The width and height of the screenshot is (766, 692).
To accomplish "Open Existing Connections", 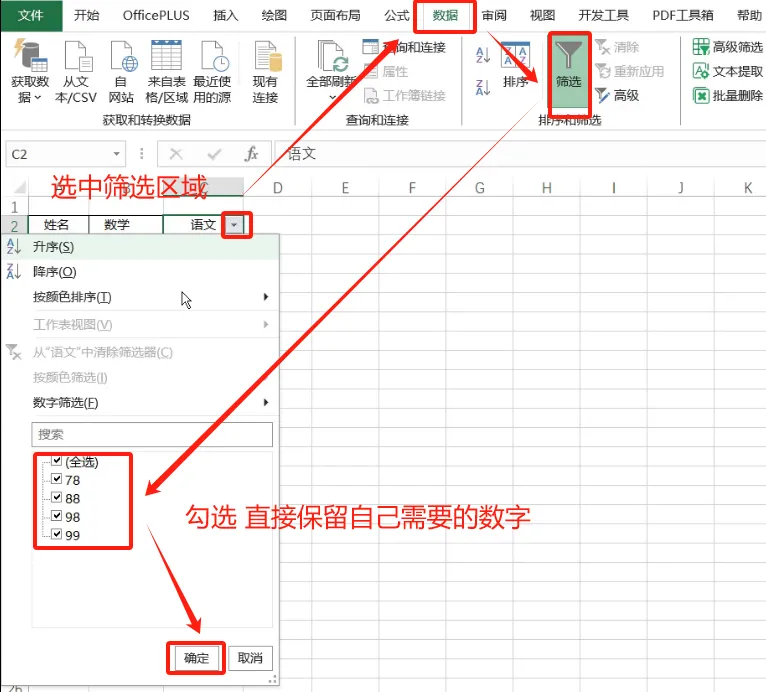I will tap(265, 72).
